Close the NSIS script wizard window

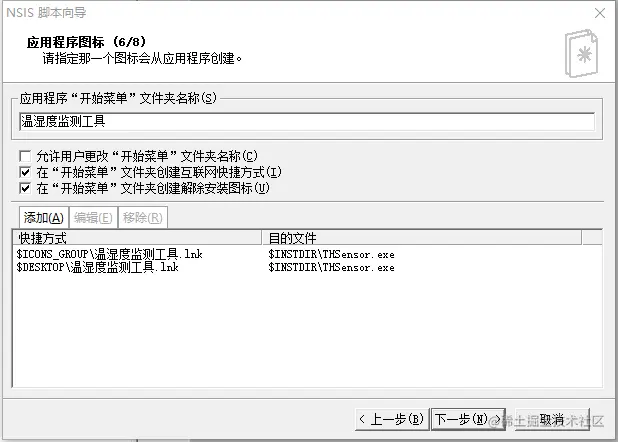coord(600,13)
